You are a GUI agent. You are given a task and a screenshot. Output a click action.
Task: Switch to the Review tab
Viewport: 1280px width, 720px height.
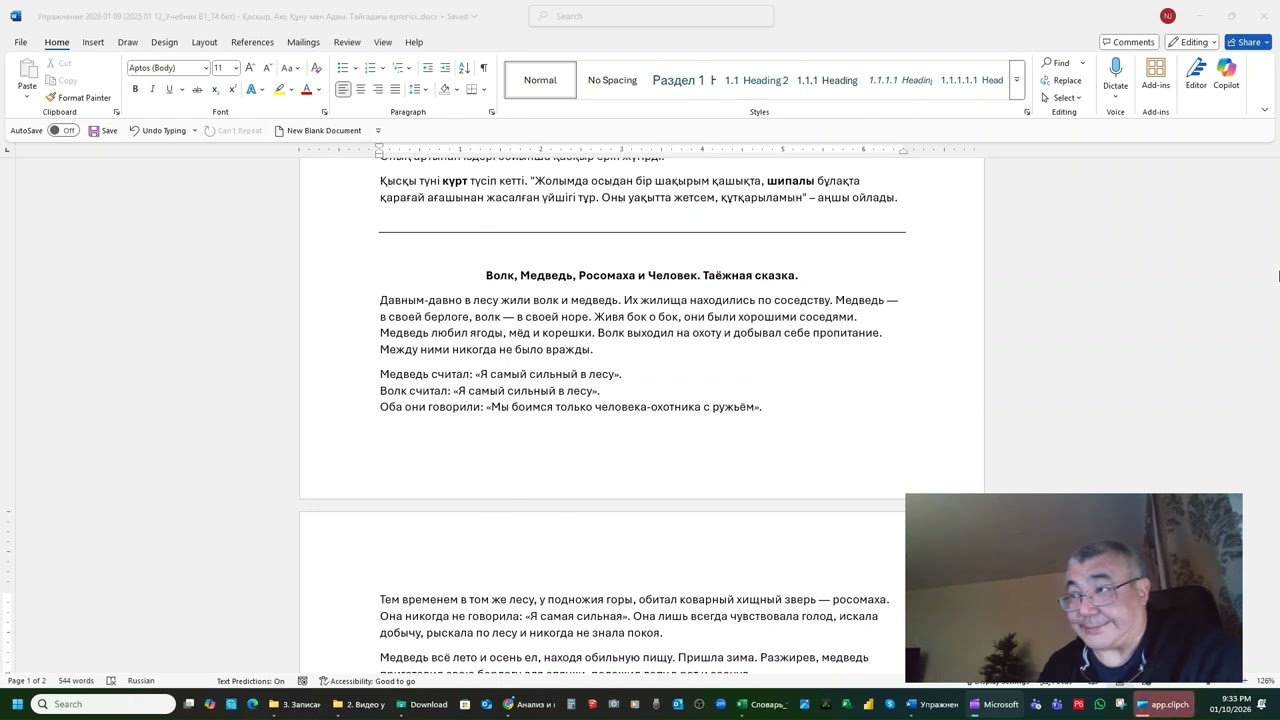point(347,42)
